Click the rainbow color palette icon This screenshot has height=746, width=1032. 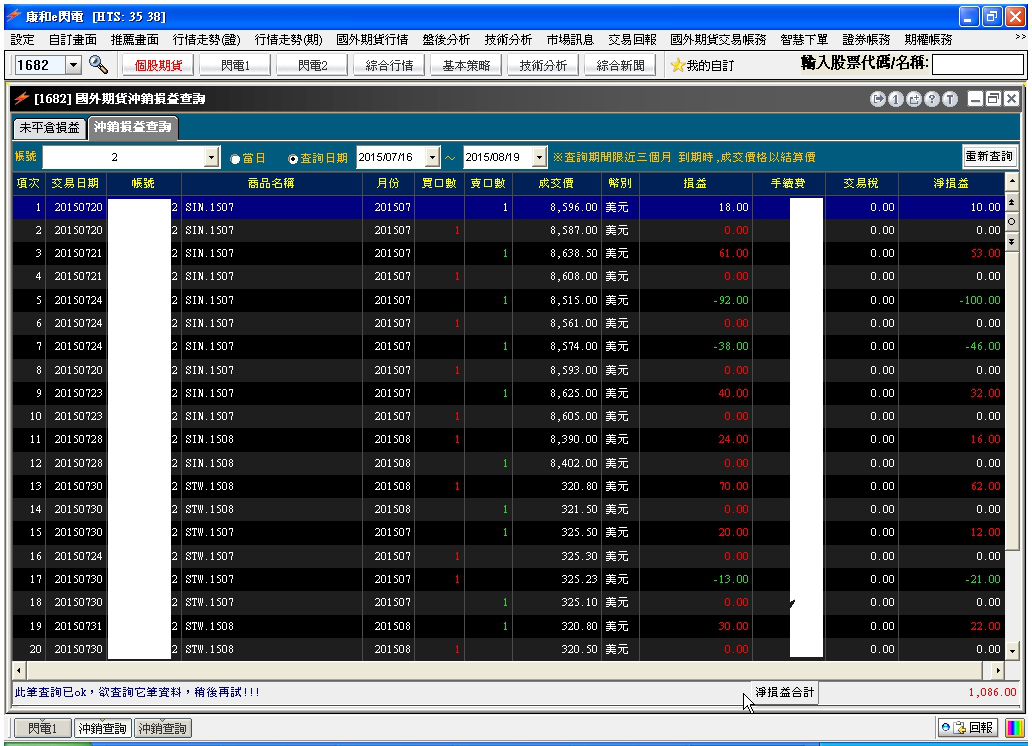[x=1015, y=728]
